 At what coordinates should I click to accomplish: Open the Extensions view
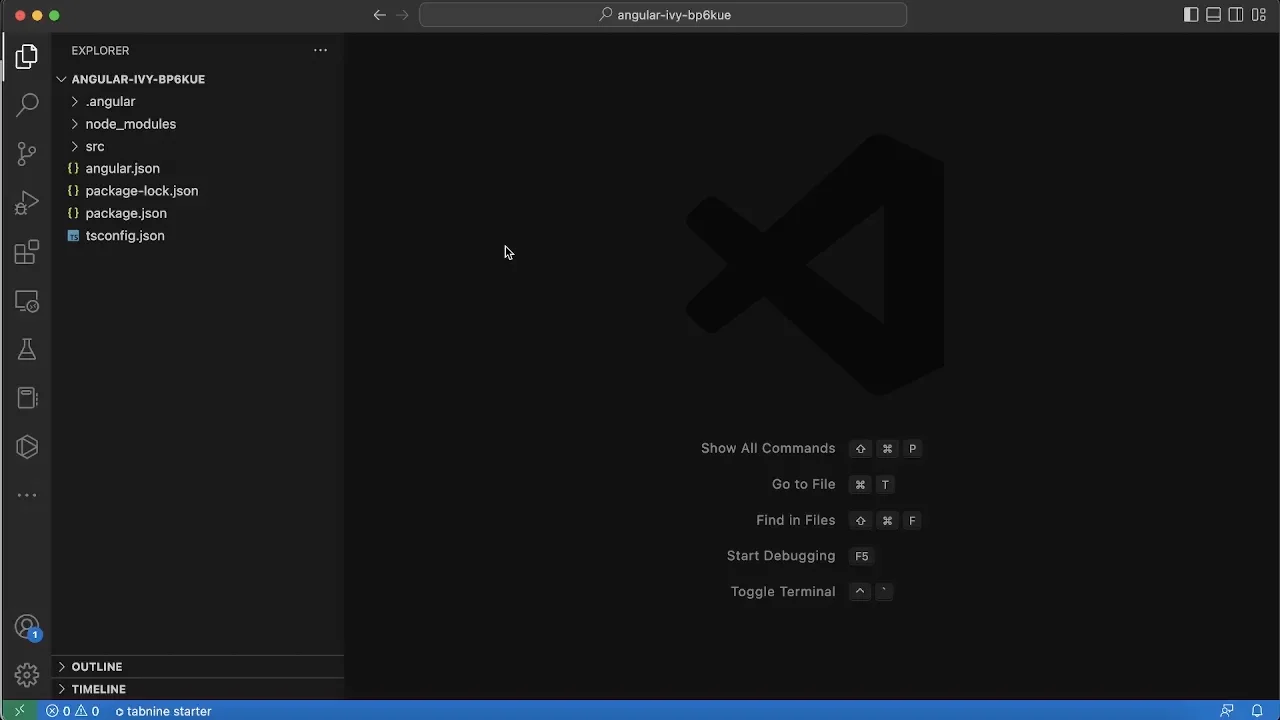pos(27,252)
